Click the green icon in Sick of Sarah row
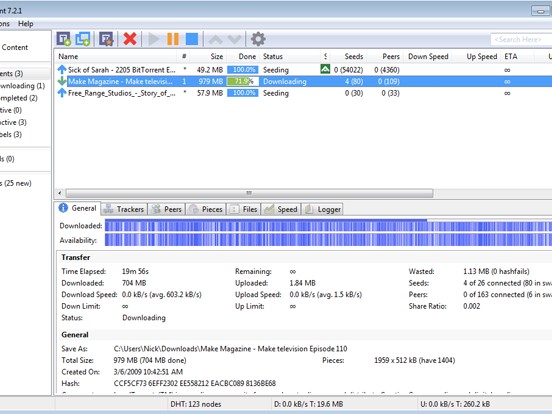The image size is (552, 414). (325, 69)
